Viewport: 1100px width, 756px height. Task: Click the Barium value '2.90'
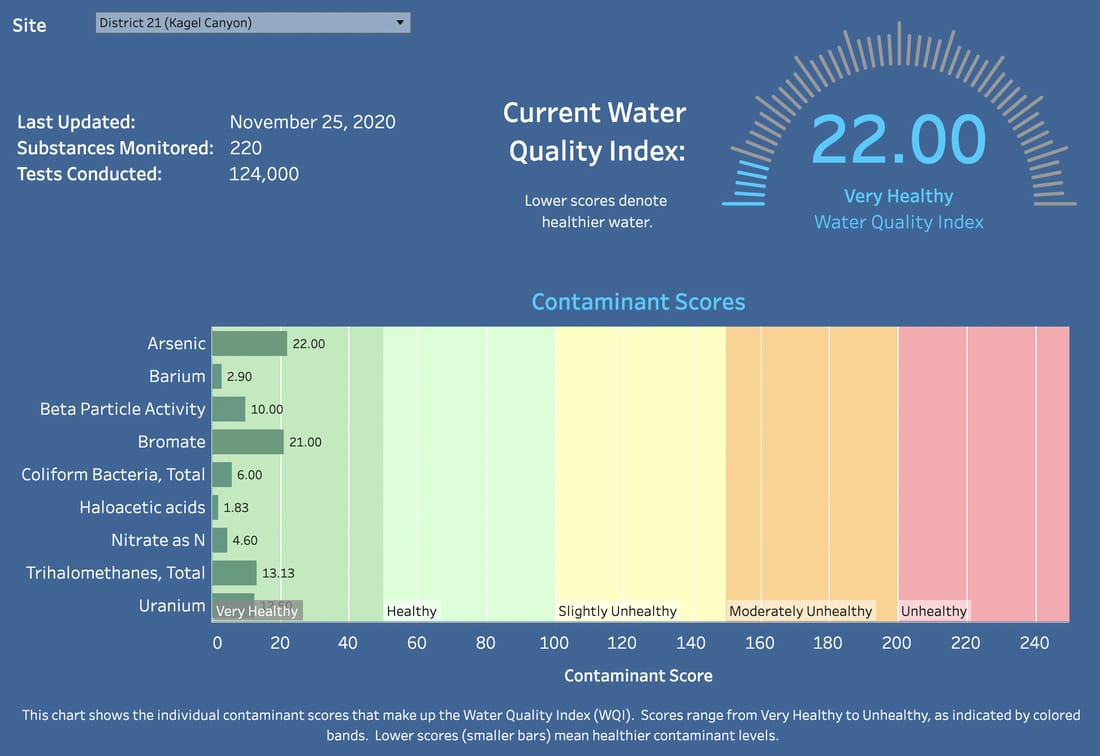(239, 377)
